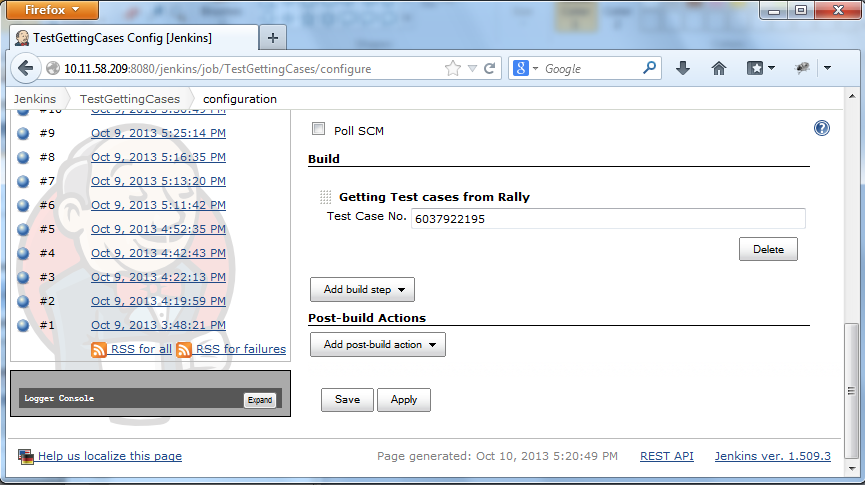Viewport: 865px width, 485px height.
Task: Grab the build step drag handle icon
Action: [325, 197]
